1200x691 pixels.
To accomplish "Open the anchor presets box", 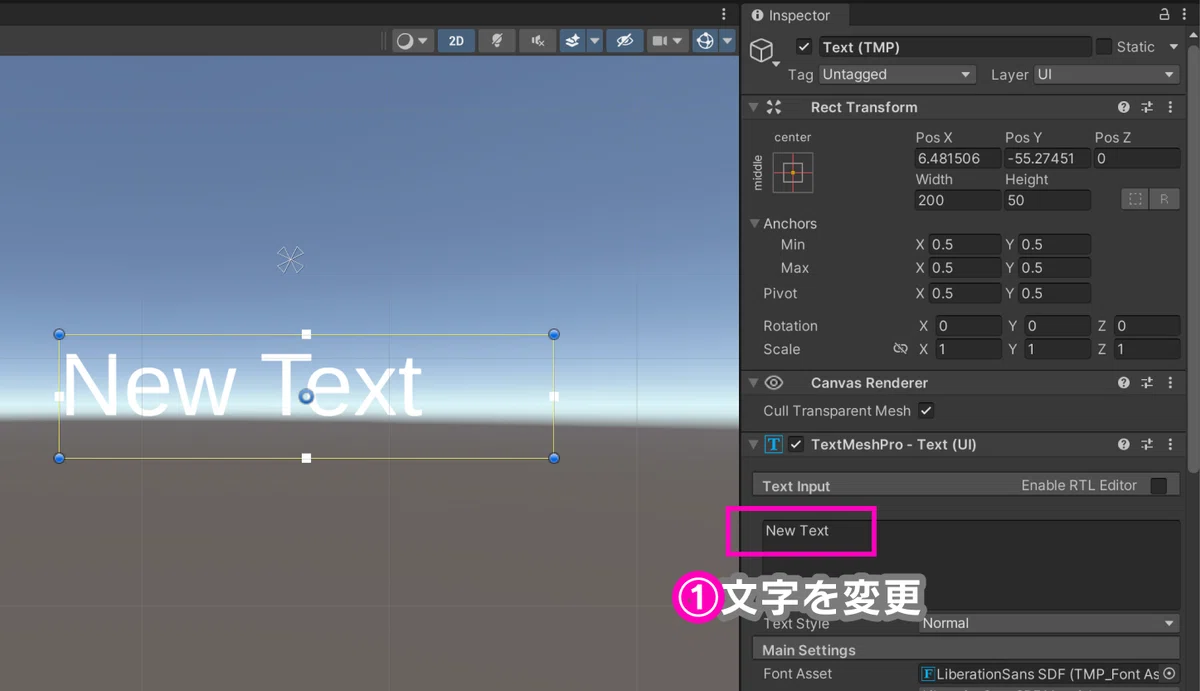I will click(x=793, y=173).
